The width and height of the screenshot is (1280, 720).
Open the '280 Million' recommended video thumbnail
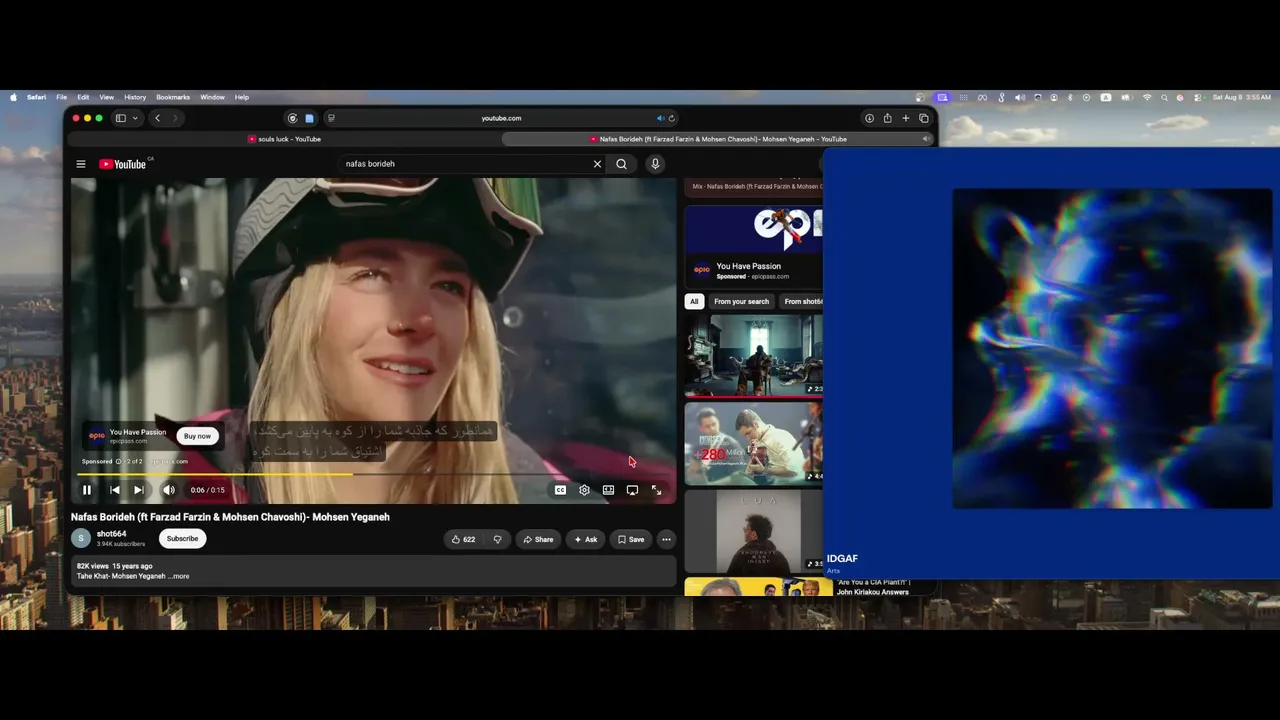[754, 442]
